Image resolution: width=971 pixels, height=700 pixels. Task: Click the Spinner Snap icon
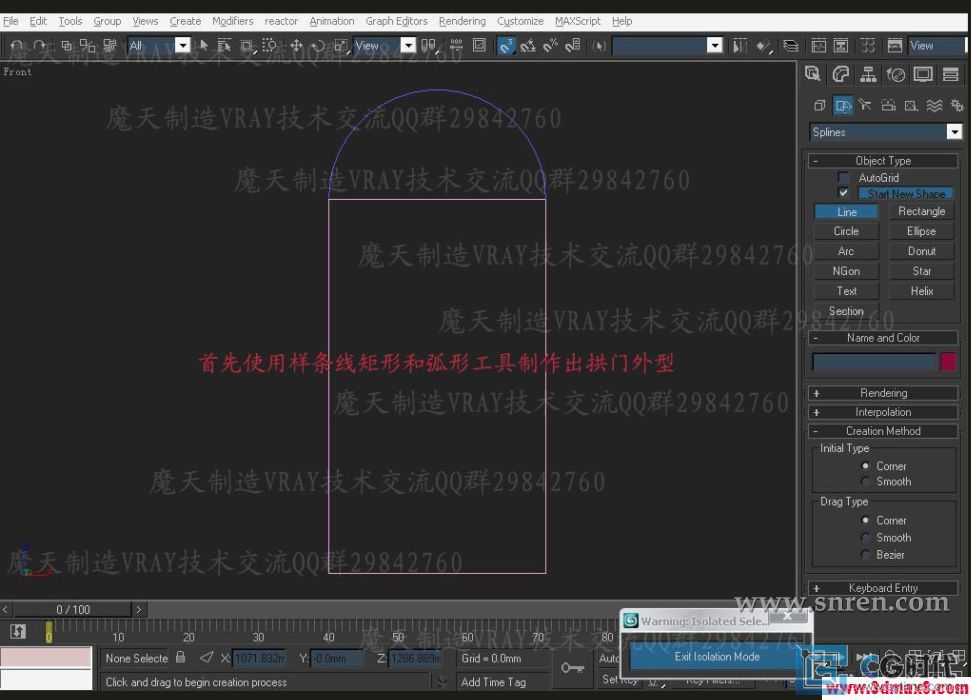pos(573,45)
